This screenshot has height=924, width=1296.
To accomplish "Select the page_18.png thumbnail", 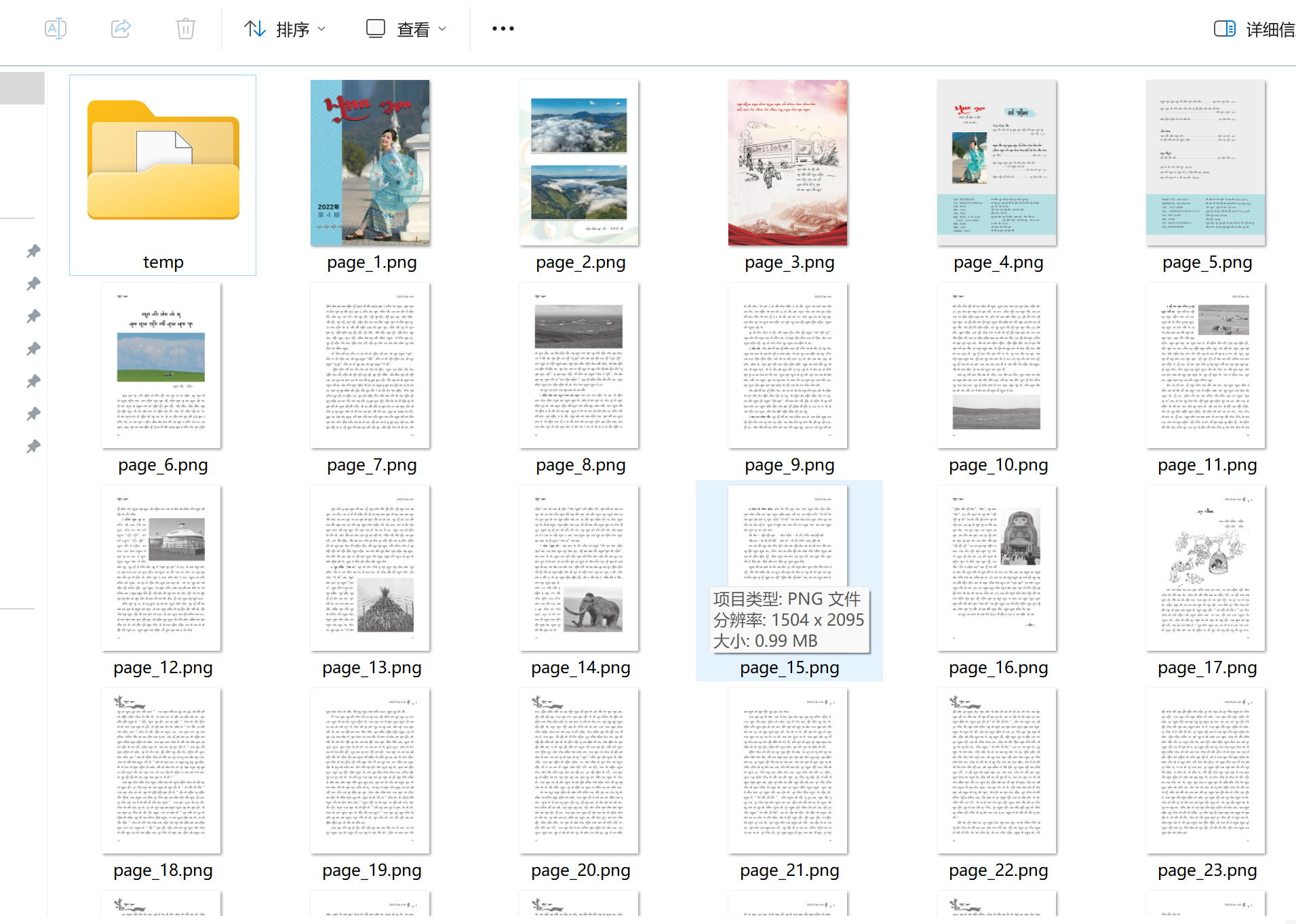I will point(161,771).
